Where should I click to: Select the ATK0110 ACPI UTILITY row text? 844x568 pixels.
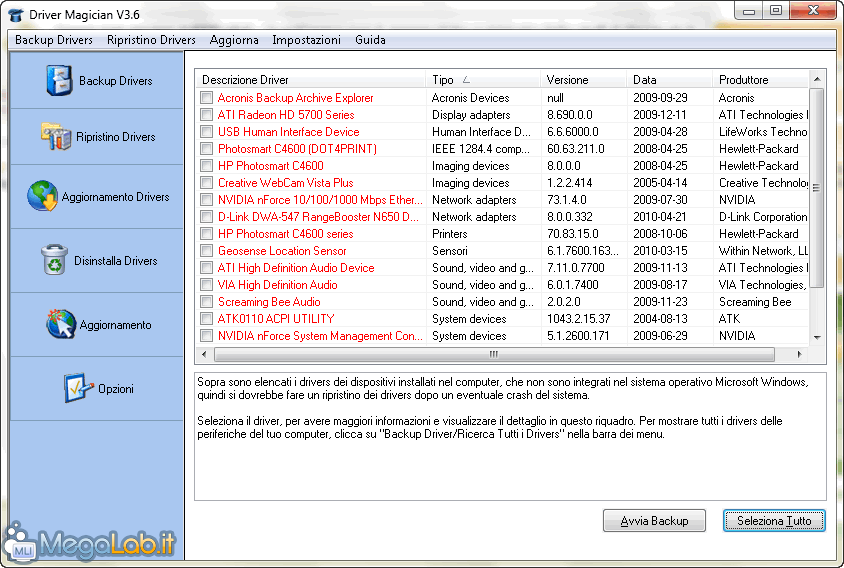(x=276, y=319)
